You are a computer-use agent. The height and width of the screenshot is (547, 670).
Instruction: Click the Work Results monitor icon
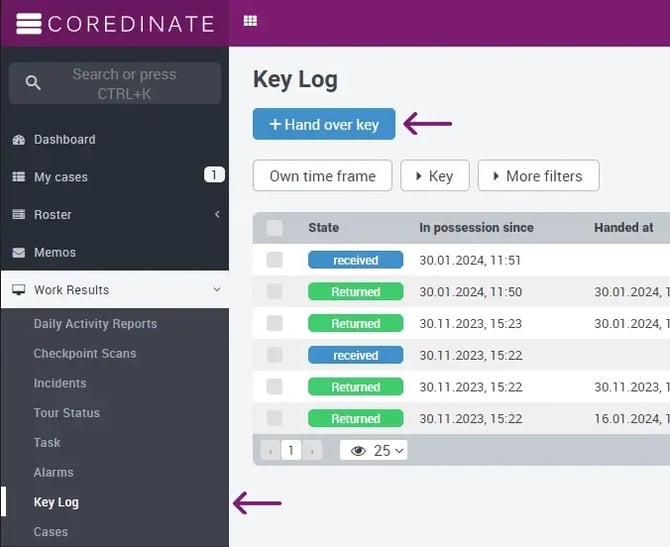coord(18,290)
